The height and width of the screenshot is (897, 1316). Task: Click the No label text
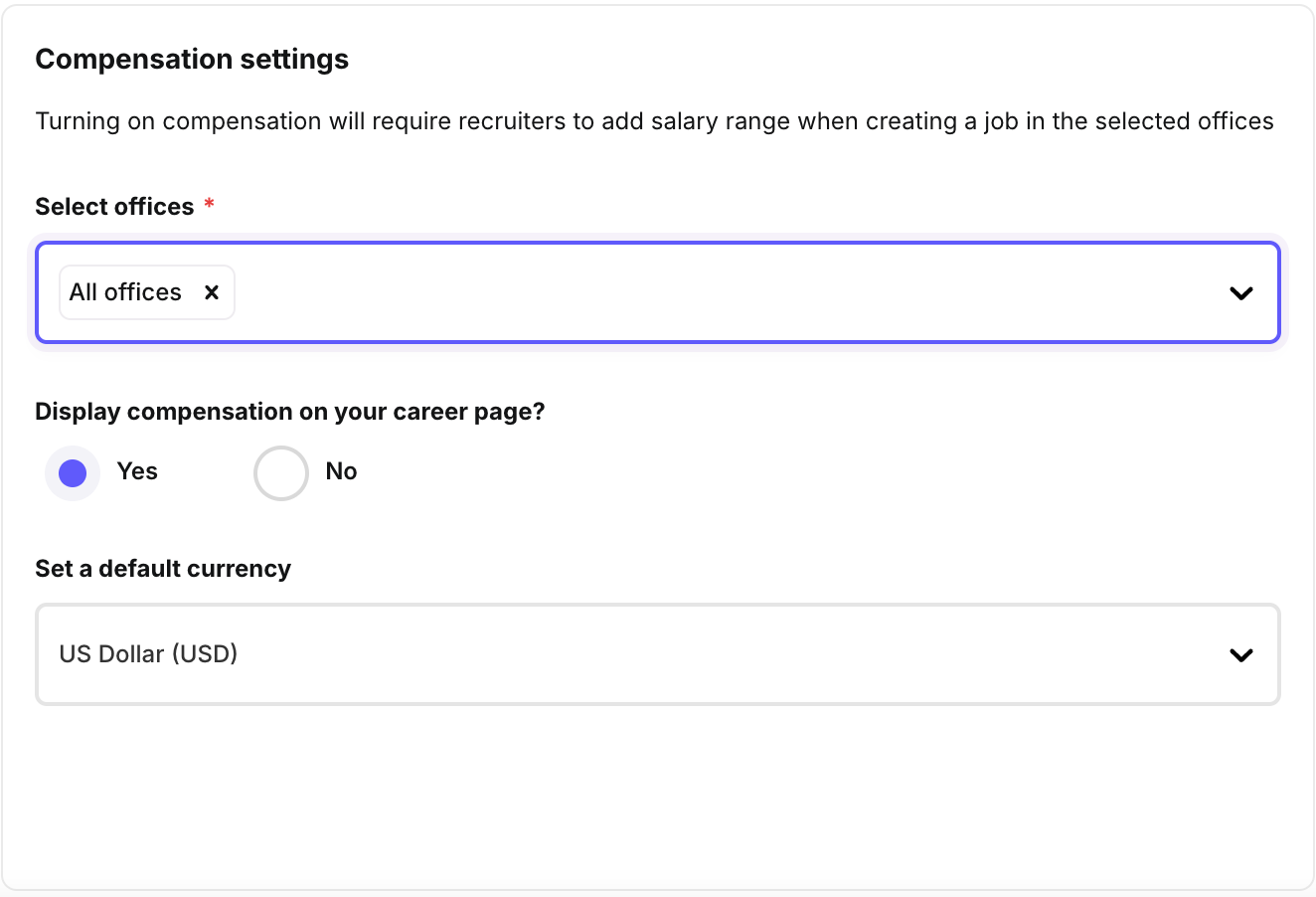pos(341,471)
